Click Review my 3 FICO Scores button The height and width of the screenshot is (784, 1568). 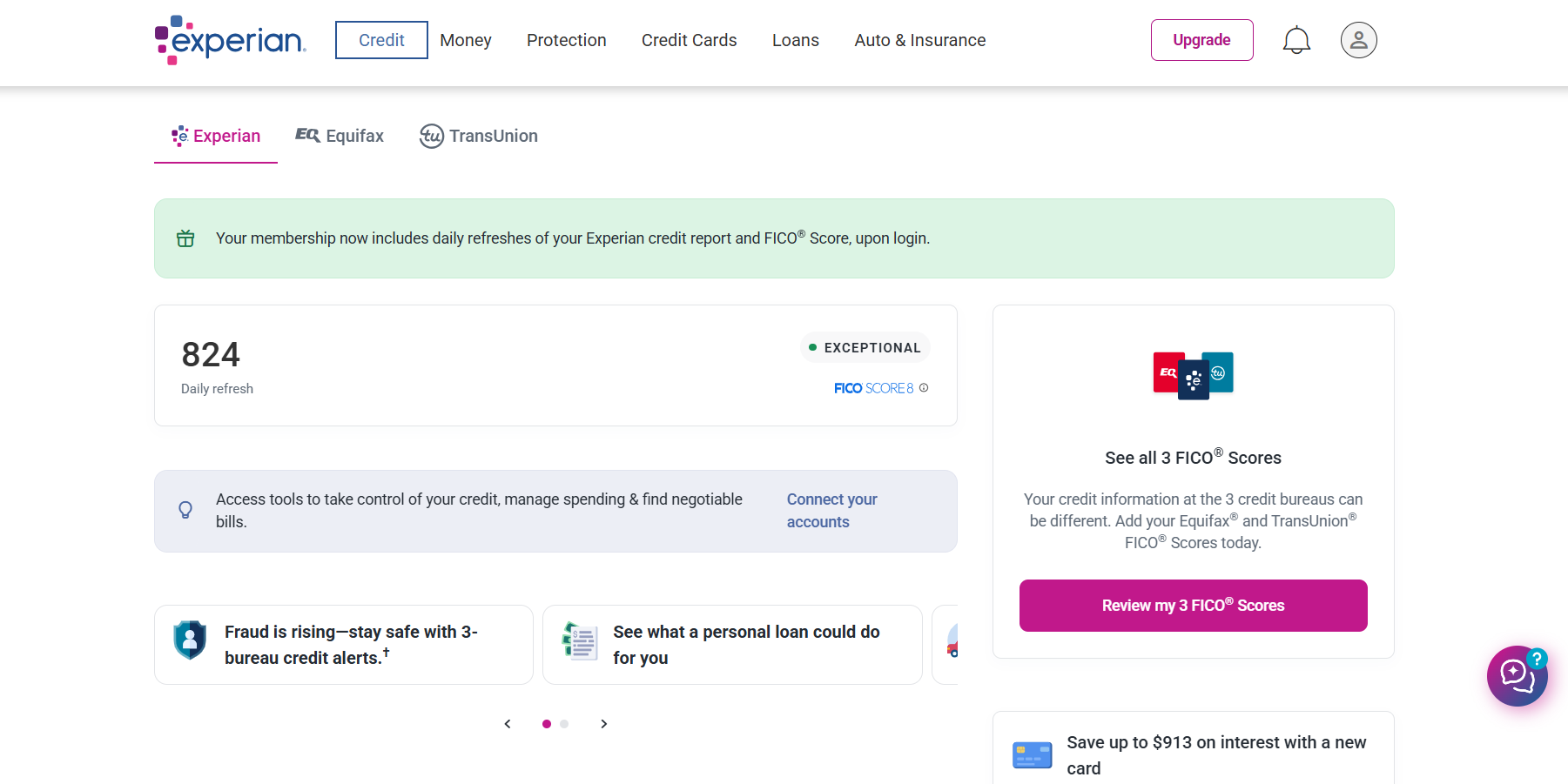(1194, 606)
